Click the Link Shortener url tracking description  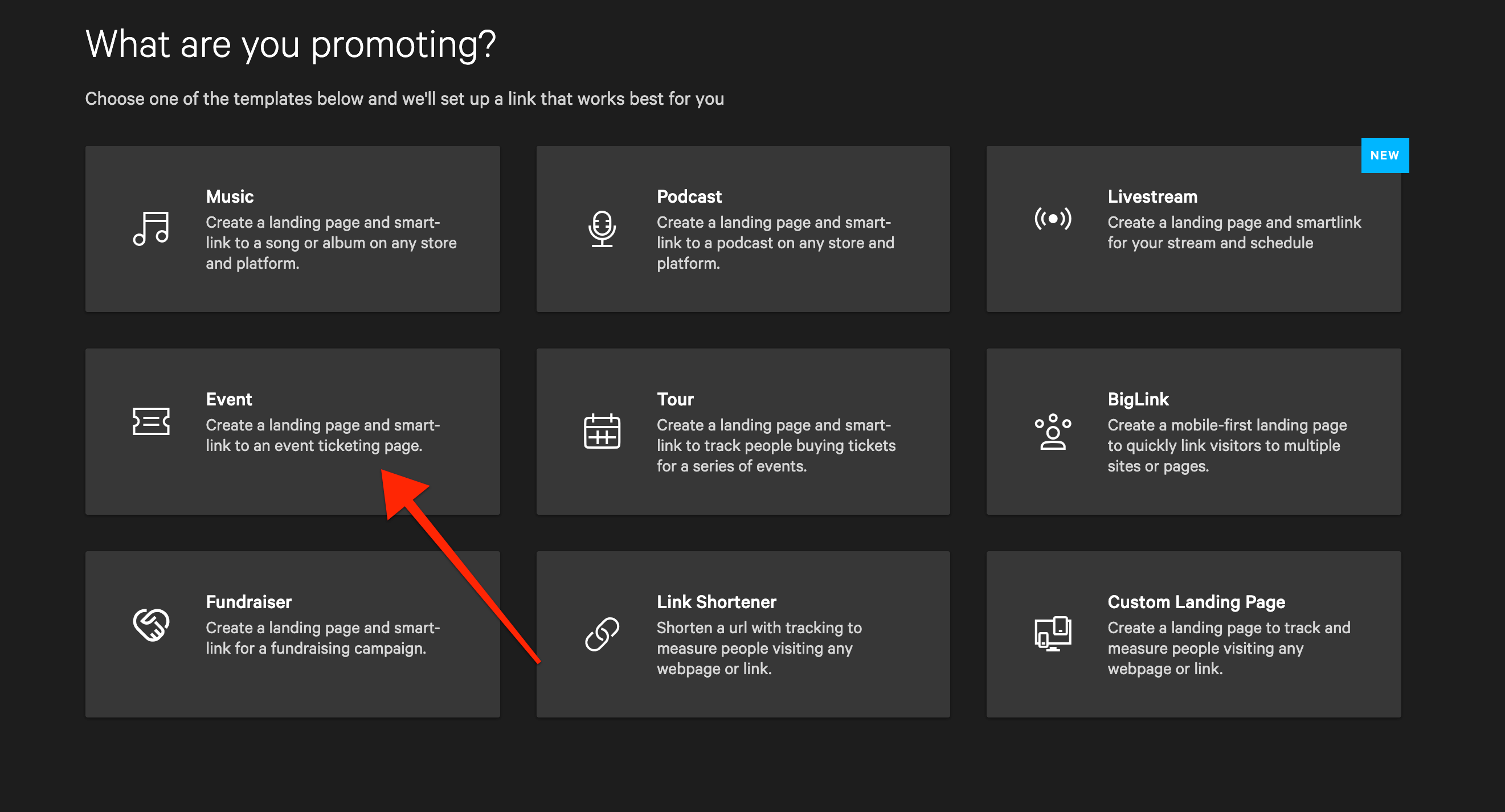click(759, 648)
